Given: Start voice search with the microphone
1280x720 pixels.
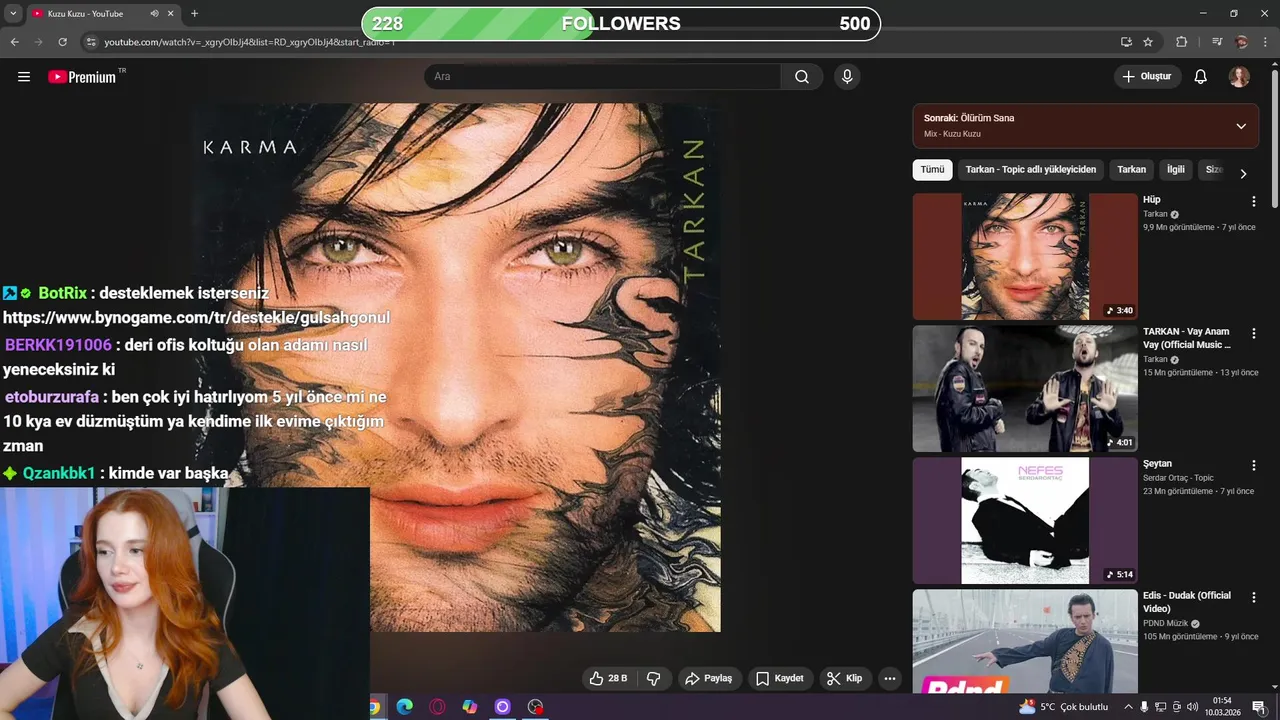Looking at the screenshot, I should [x=847, y=77].
